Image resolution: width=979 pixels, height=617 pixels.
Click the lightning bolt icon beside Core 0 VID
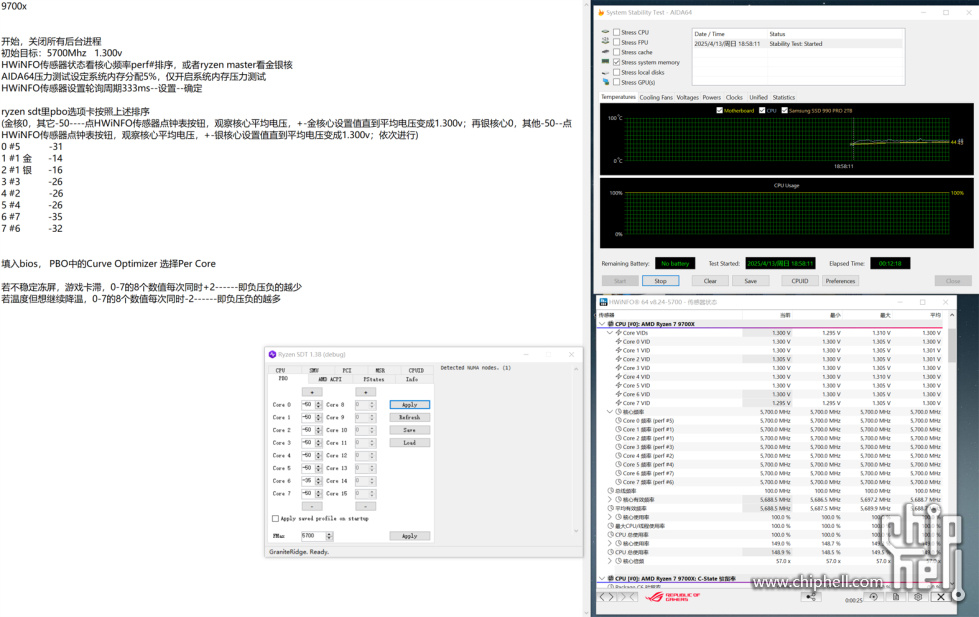618,342
